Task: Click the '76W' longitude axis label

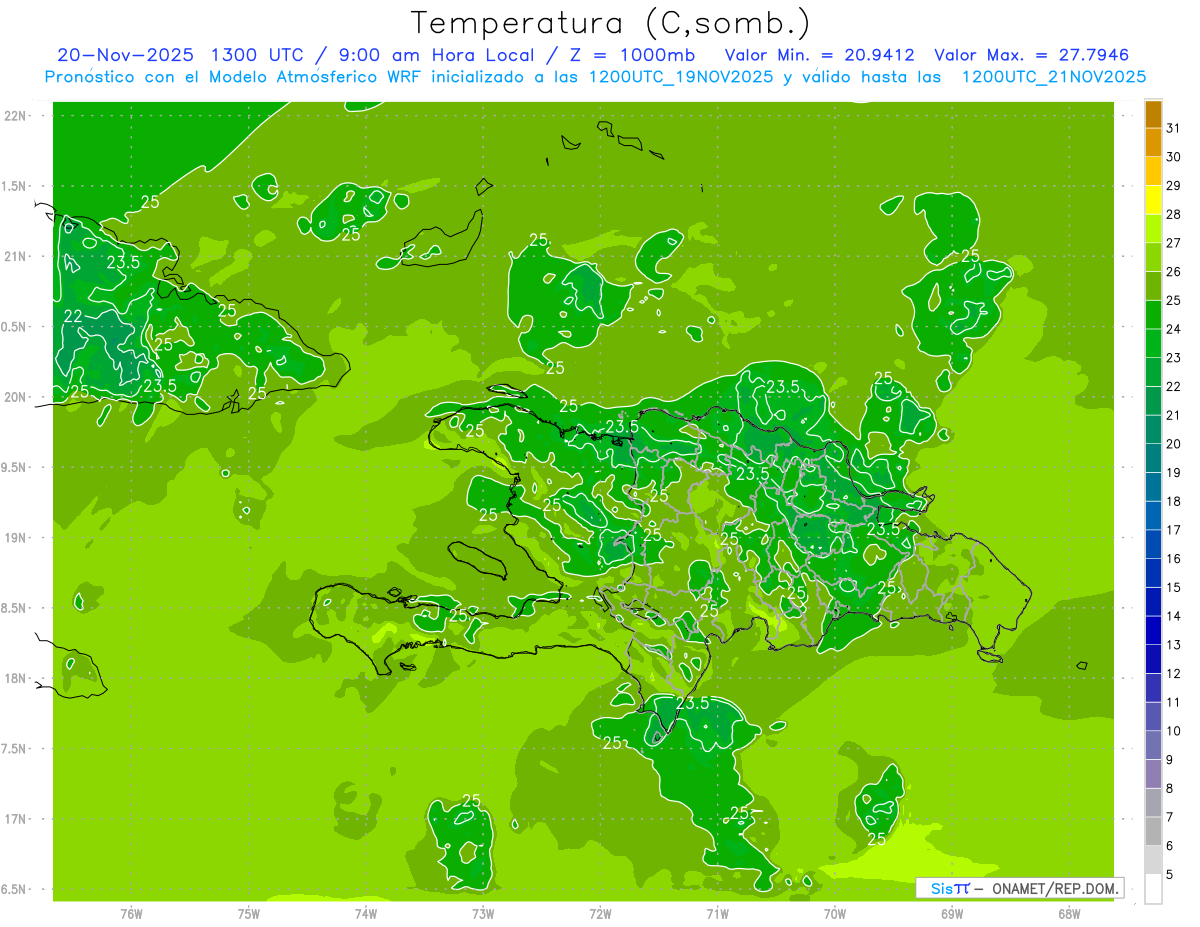Action: click(131, 913)
